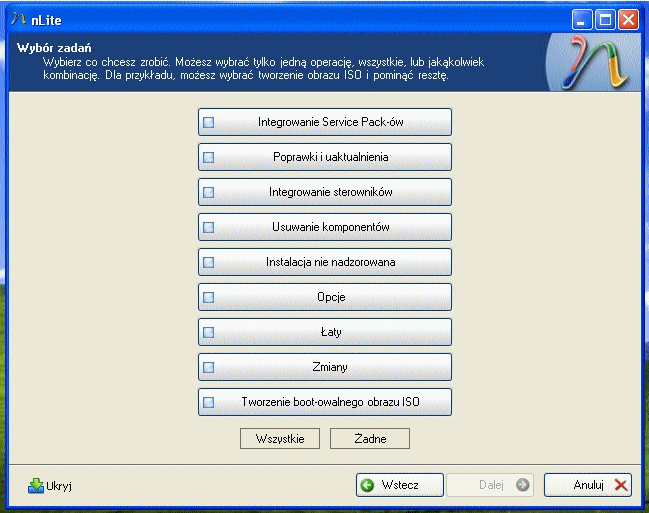Click the nLite icon in title bar
649x513 pixels.
click(x=19, y=19)
